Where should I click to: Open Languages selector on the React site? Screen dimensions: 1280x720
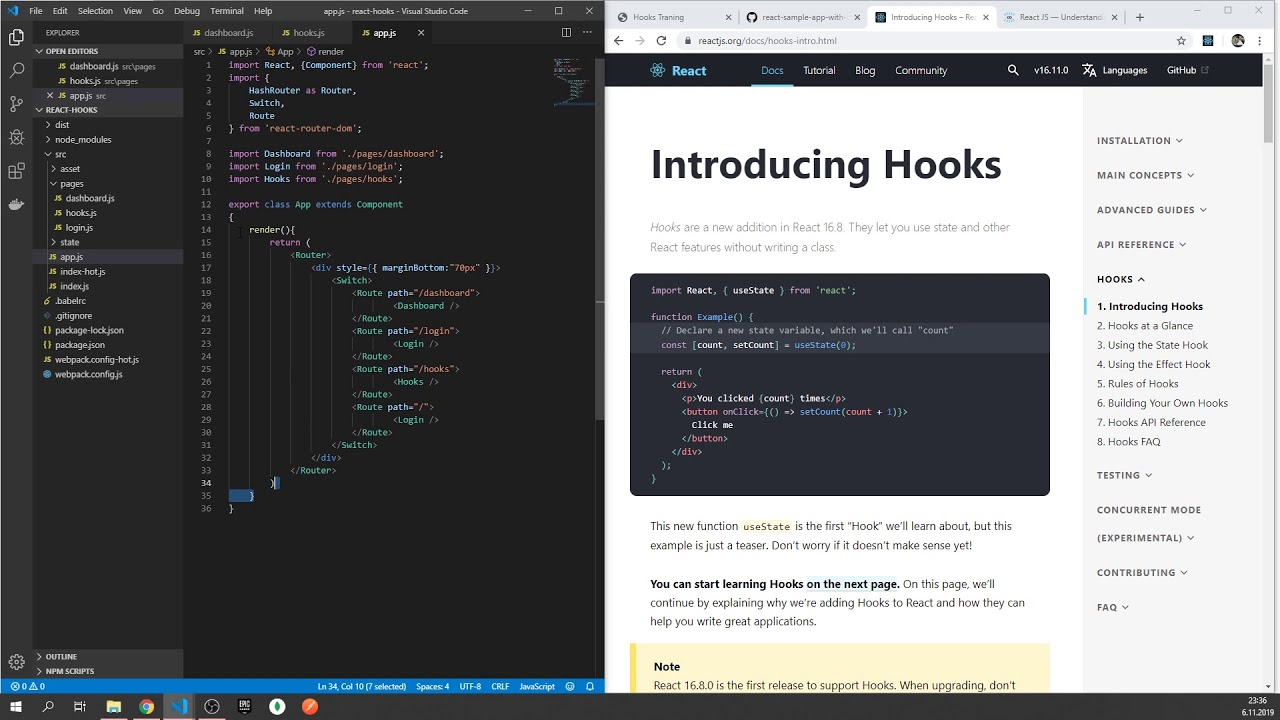1115,70
